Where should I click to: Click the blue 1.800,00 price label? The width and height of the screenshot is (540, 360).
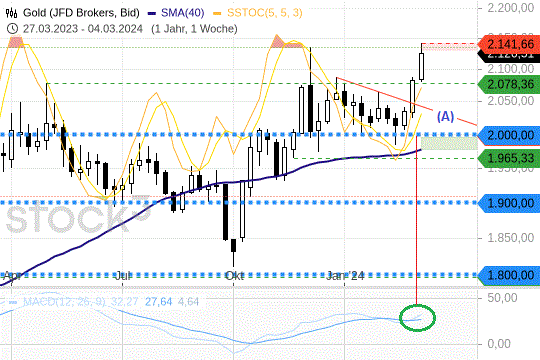[x=509, y=275]
